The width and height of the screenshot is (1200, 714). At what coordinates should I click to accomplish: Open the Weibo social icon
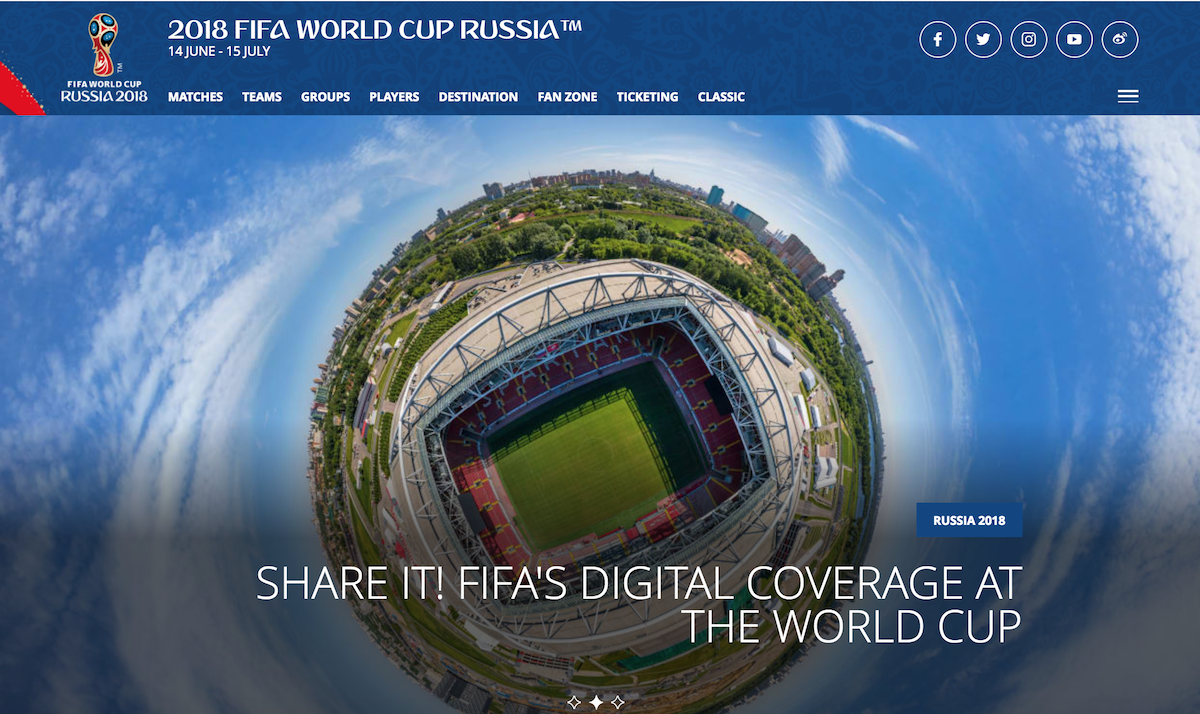1120,39
